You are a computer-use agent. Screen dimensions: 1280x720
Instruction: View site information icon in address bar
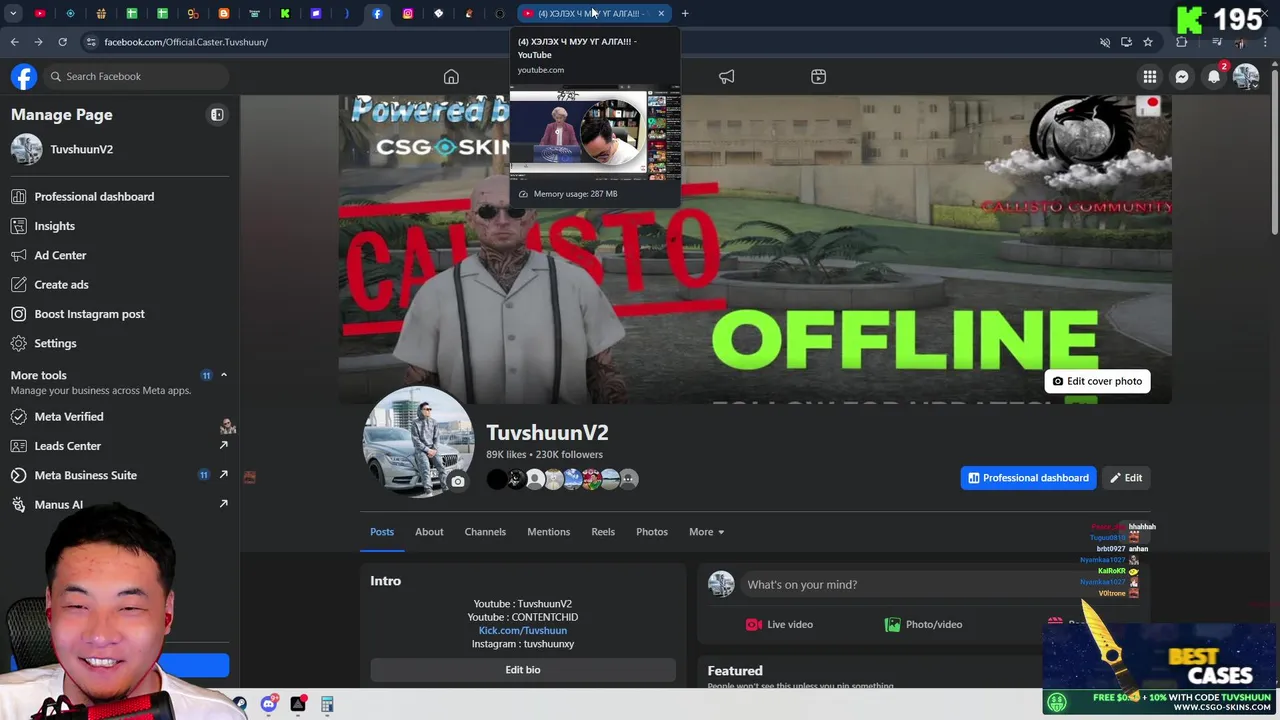tap(91, 42)
